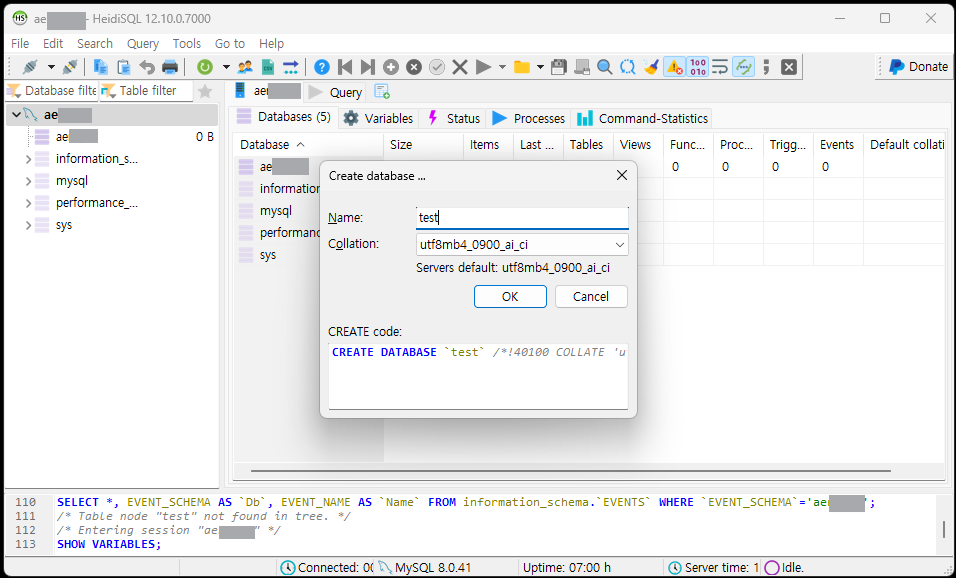Image resolution: width=956 pixels, height=578 pixels.
Task: Toggle the stop-on-errors warning icon
Action: [674, 66]
